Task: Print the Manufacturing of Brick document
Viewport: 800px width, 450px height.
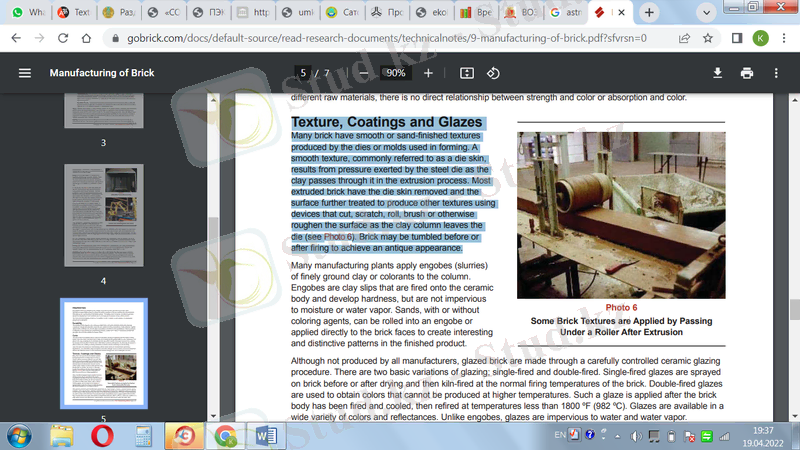Action: [746, 73]
